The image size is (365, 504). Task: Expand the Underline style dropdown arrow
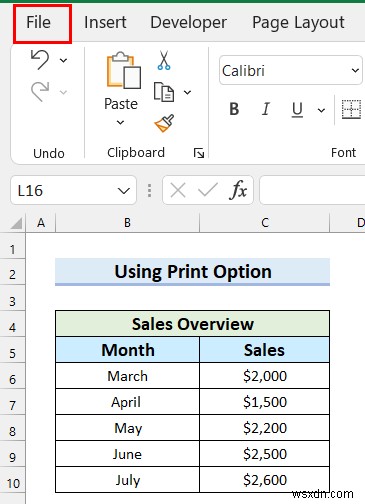point(321,110)
